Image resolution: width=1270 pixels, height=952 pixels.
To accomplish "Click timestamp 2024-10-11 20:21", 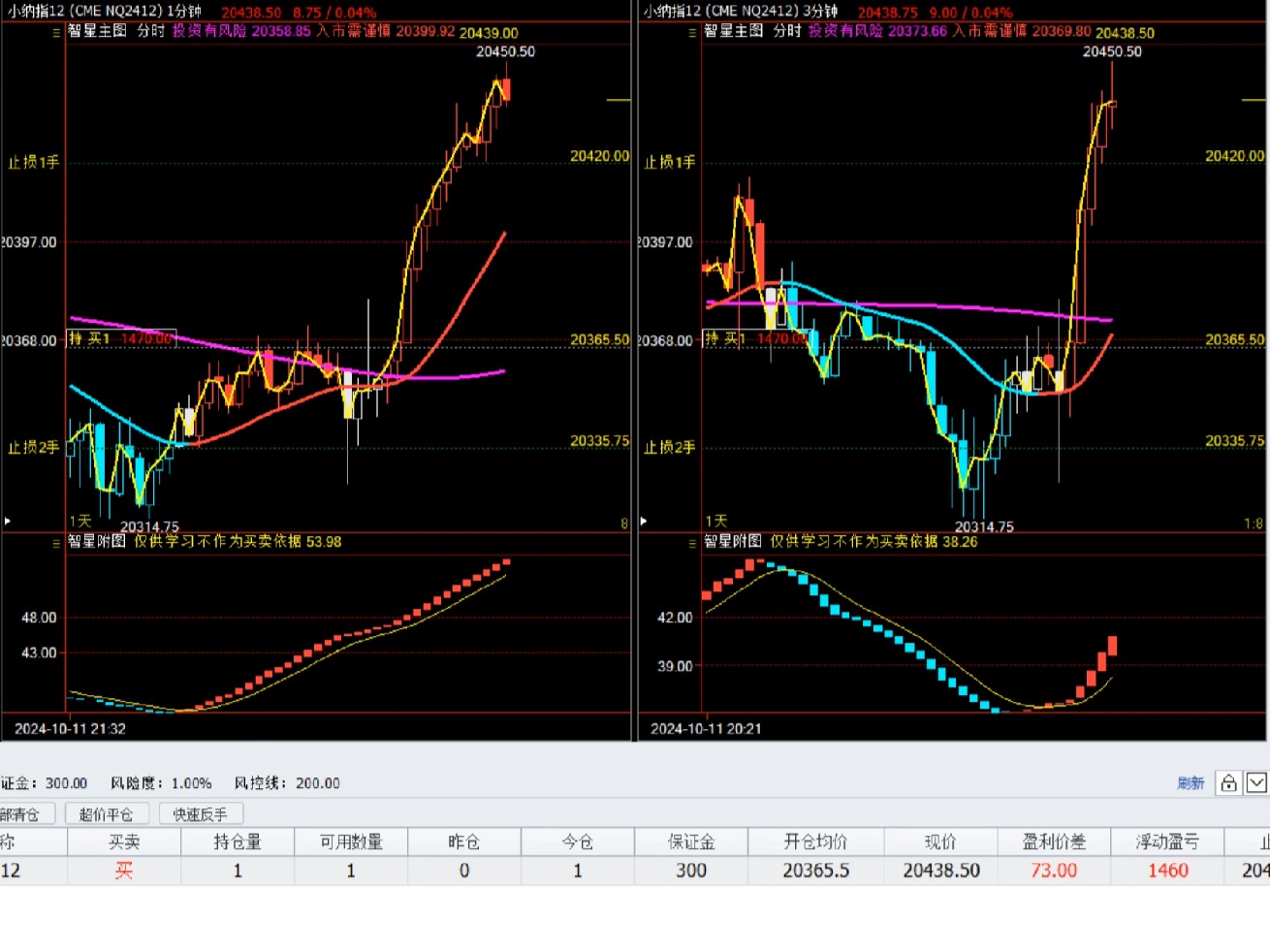I will [x=706, y=728].
